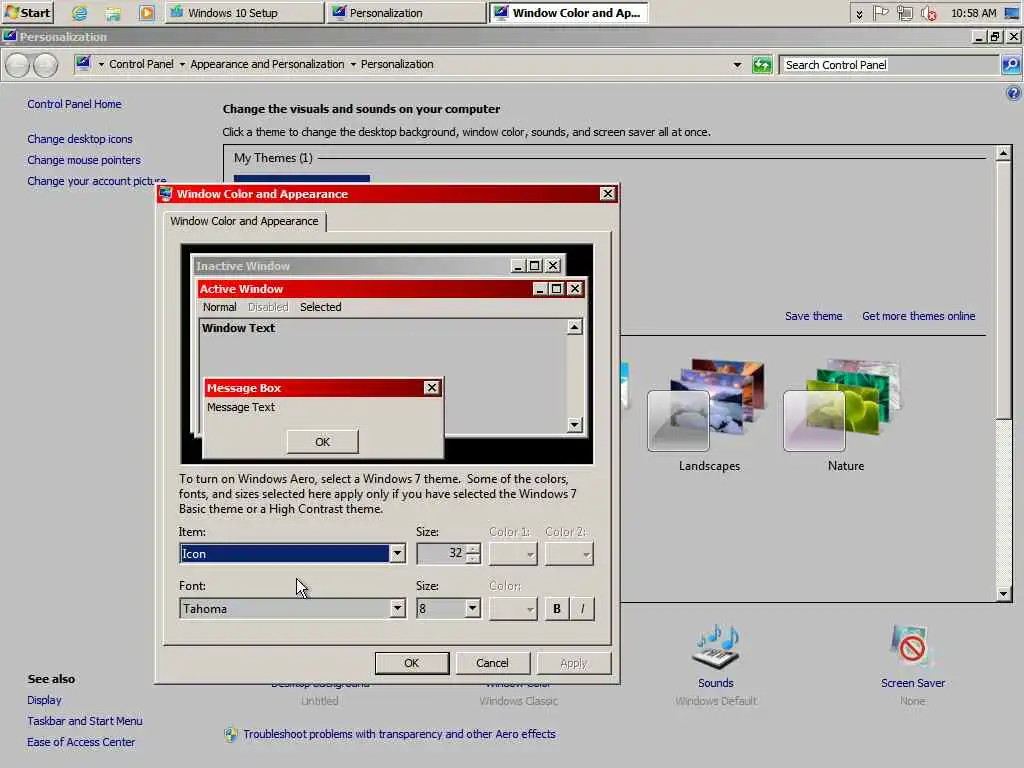
Task: Open the Font dropdown showing Tahoma
Action: [x=292, y=609]
